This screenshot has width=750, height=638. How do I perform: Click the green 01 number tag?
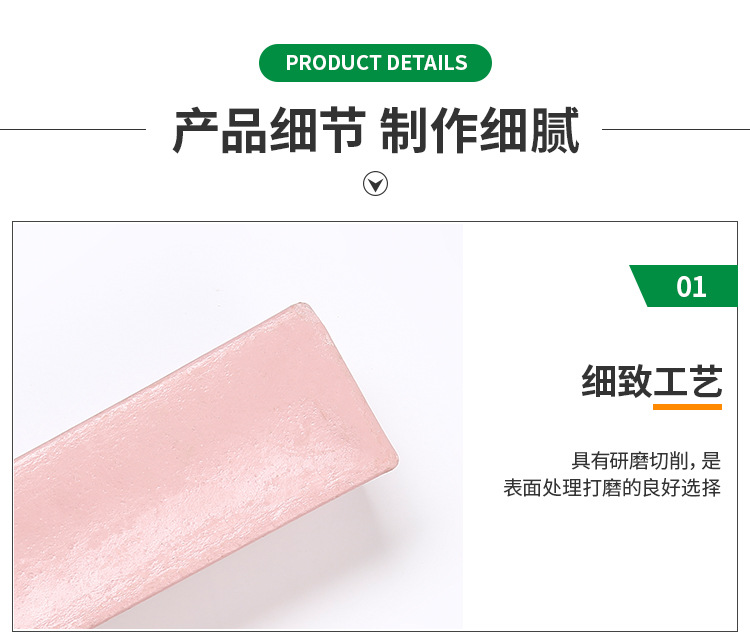click(684, 286)
